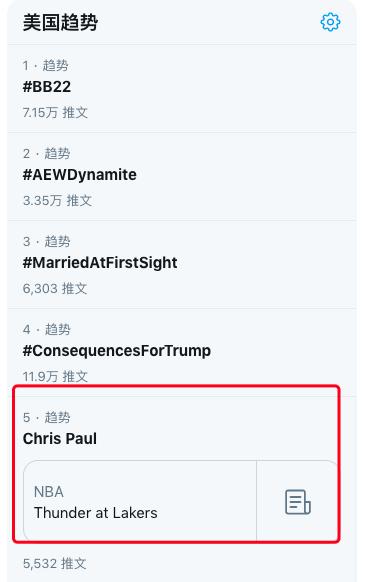
Task: Select the "4 · 趋势" rank label
Action: click(47, 330)
